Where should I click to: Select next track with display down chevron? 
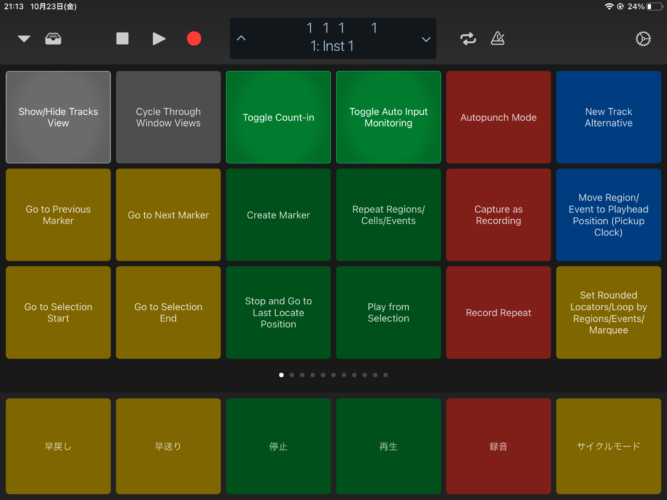pos(426,39)
